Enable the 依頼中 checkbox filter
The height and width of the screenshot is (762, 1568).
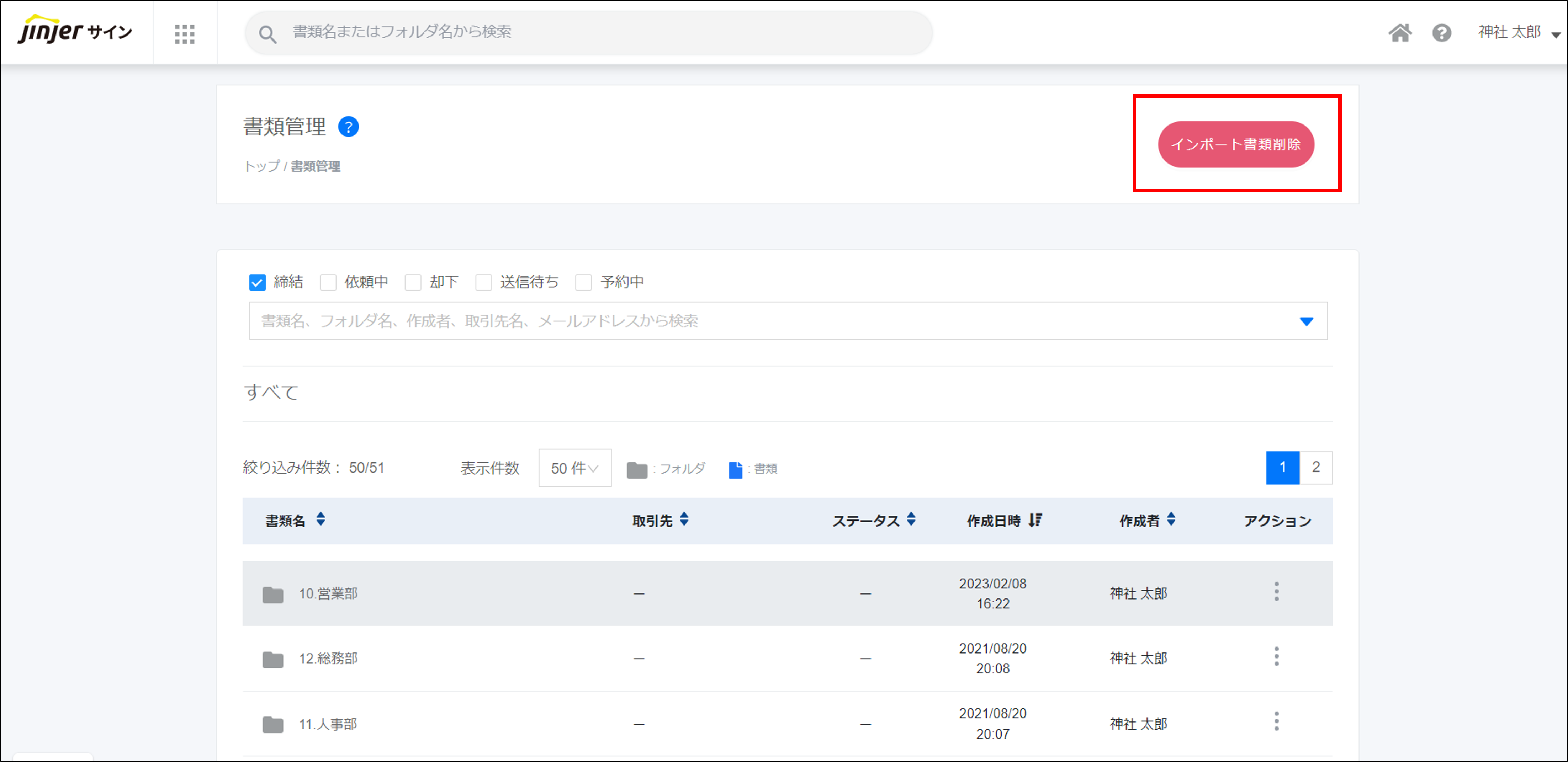point(328,282)
